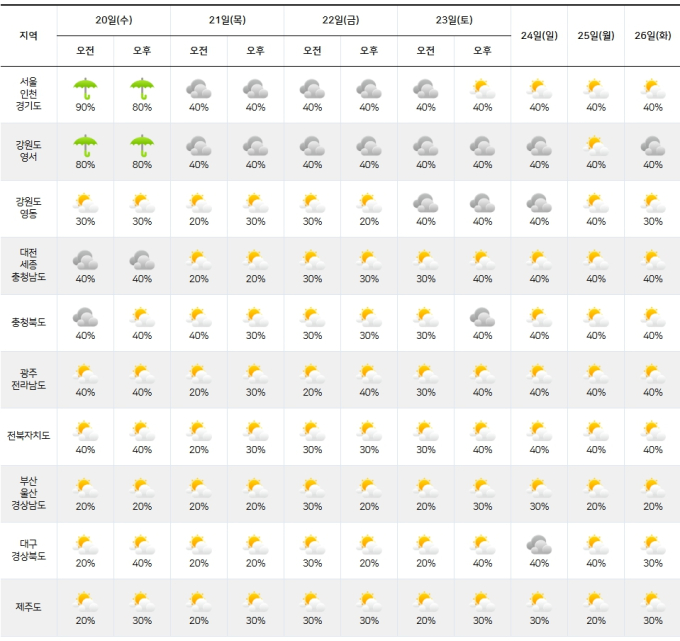
Task: Select the 22일(금) date header
Action: coord(341,20)
